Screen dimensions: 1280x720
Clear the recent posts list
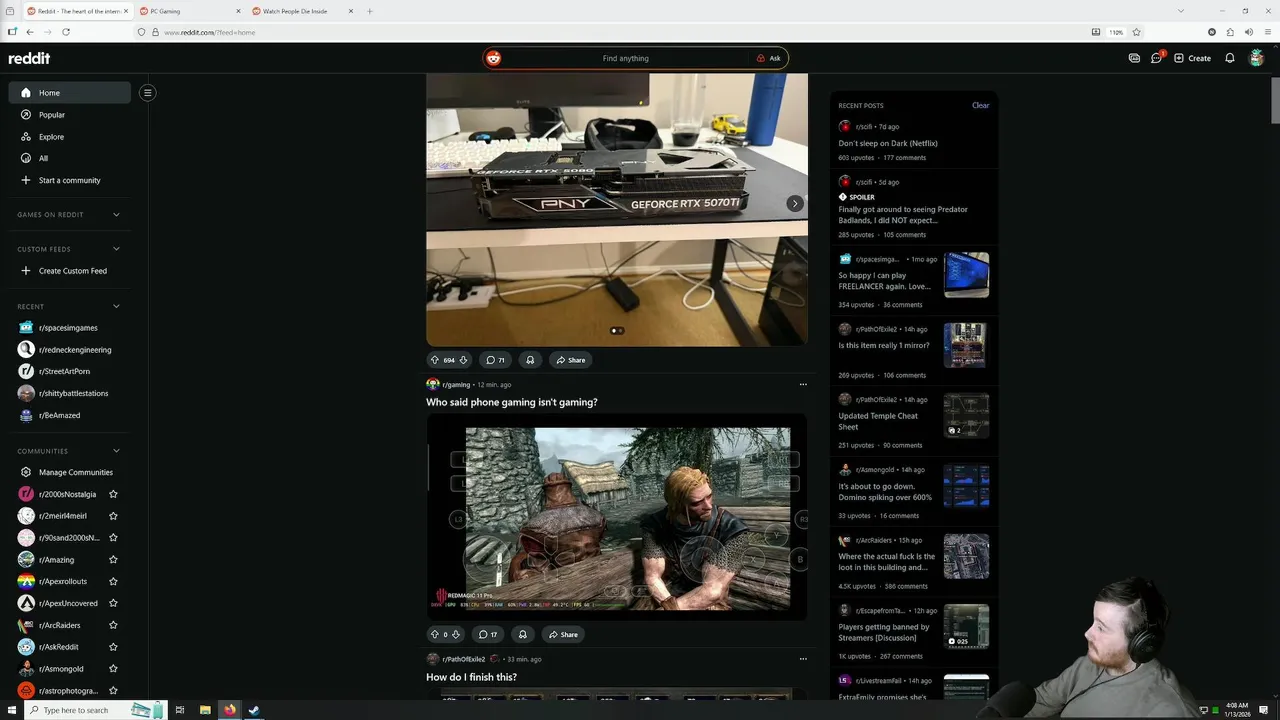tap(980, 105)
